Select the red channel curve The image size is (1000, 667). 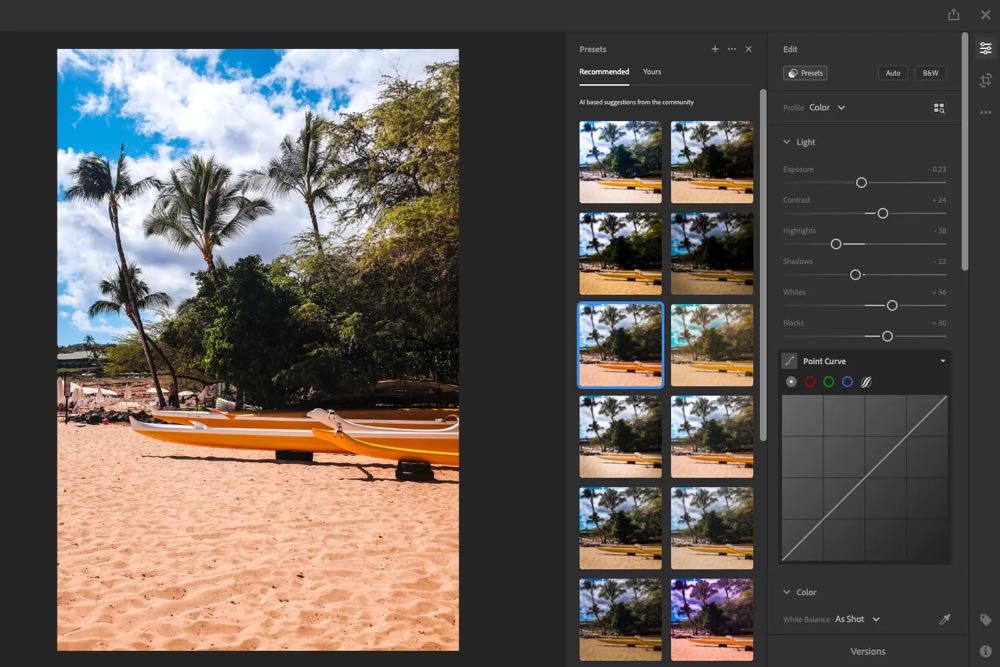(x=810, y=382)
